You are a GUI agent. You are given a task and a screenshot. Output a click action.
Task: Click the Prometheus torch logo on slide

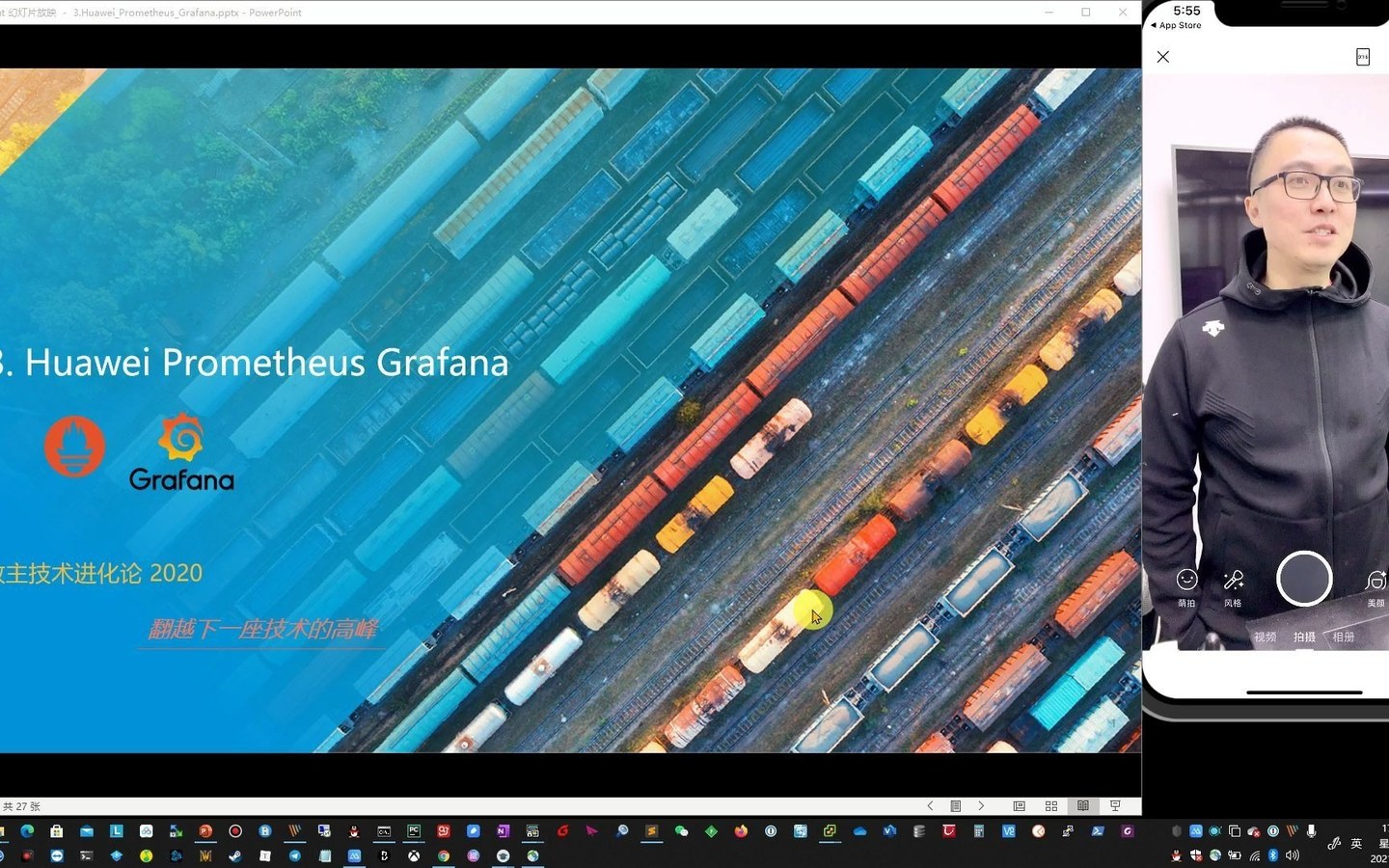pos(74,447)
